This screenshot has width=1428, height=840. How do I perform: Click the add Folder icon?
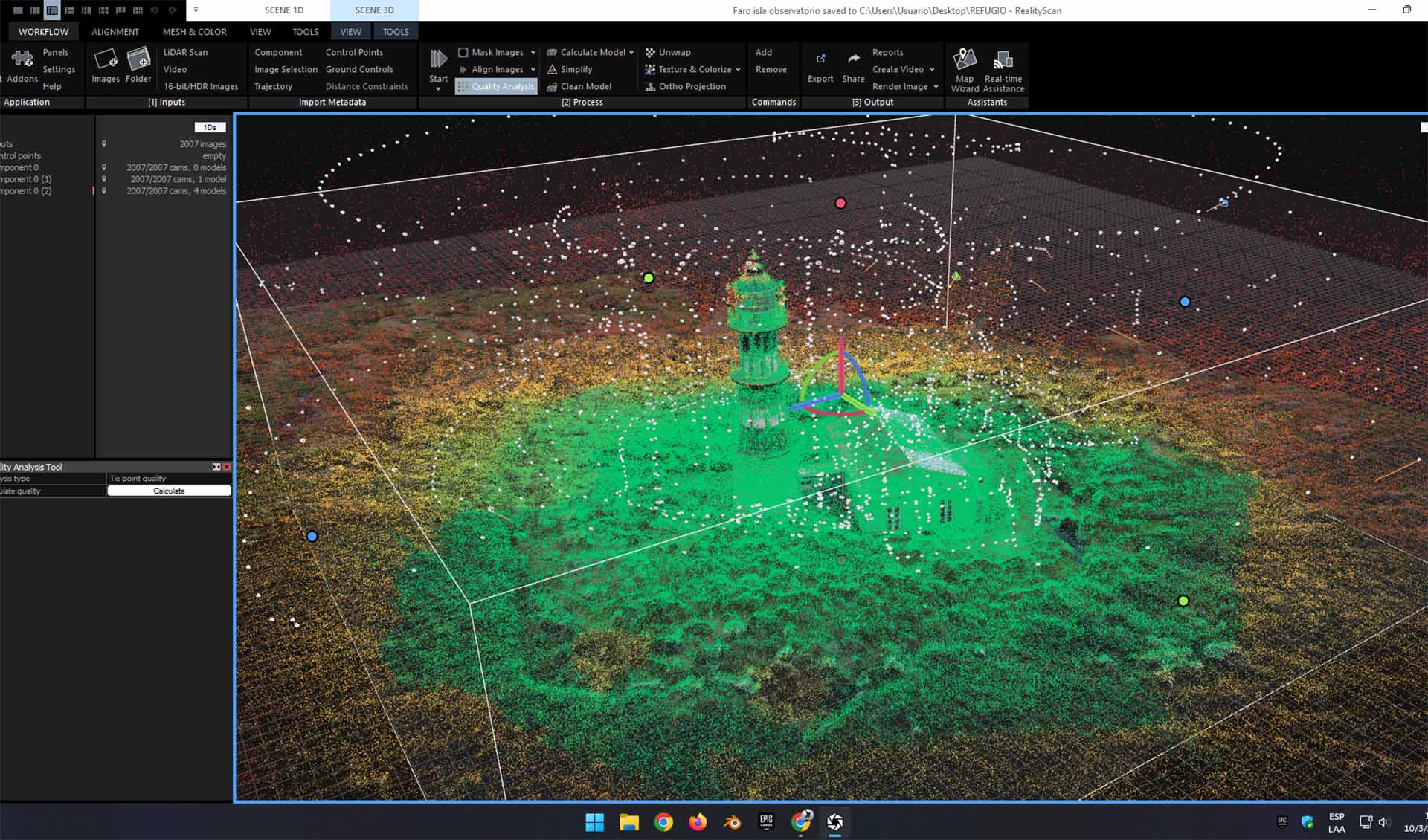[138, 59]
